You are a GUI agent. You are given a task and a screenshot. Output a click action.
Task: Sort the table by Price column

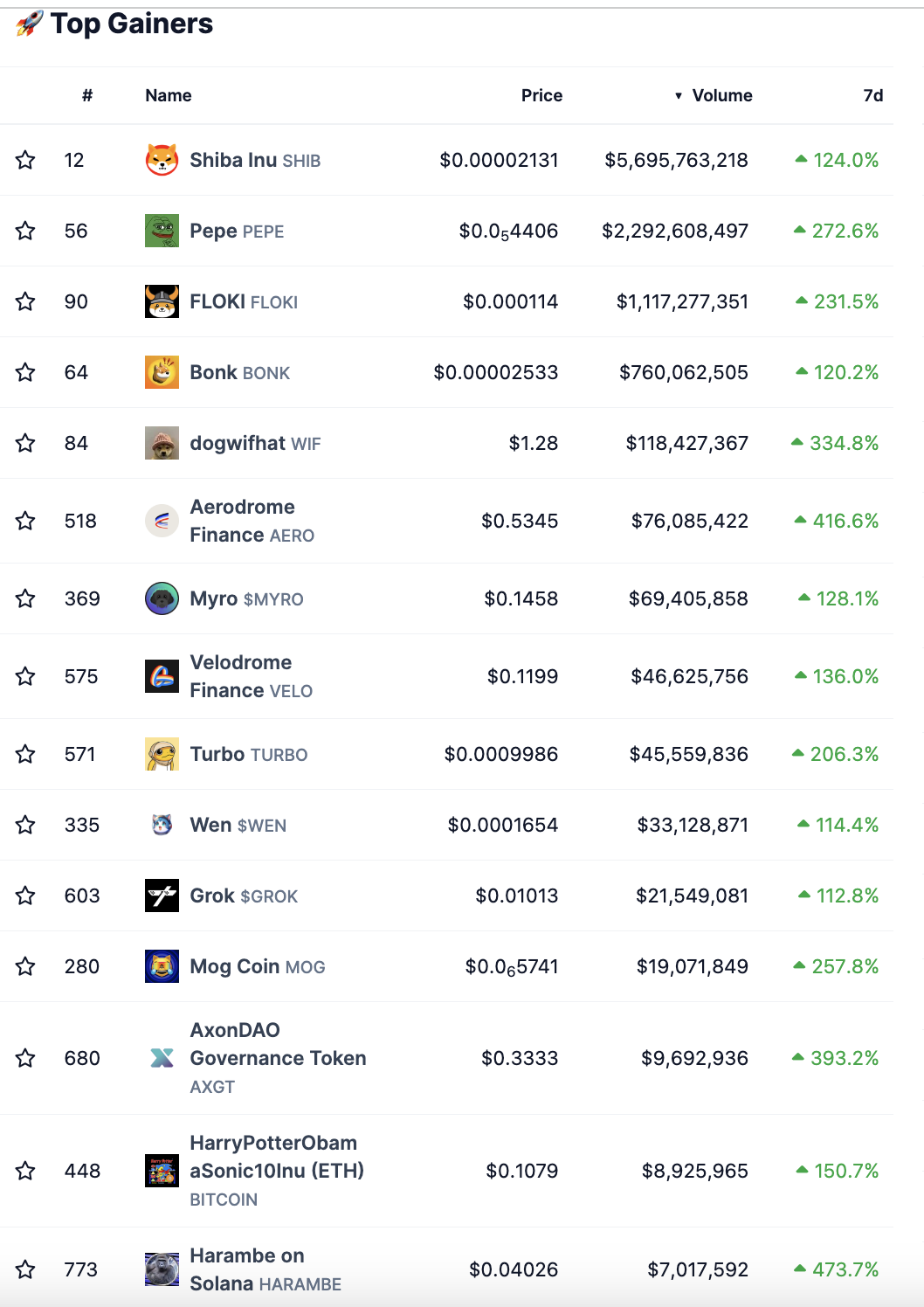tap(541, 96)
